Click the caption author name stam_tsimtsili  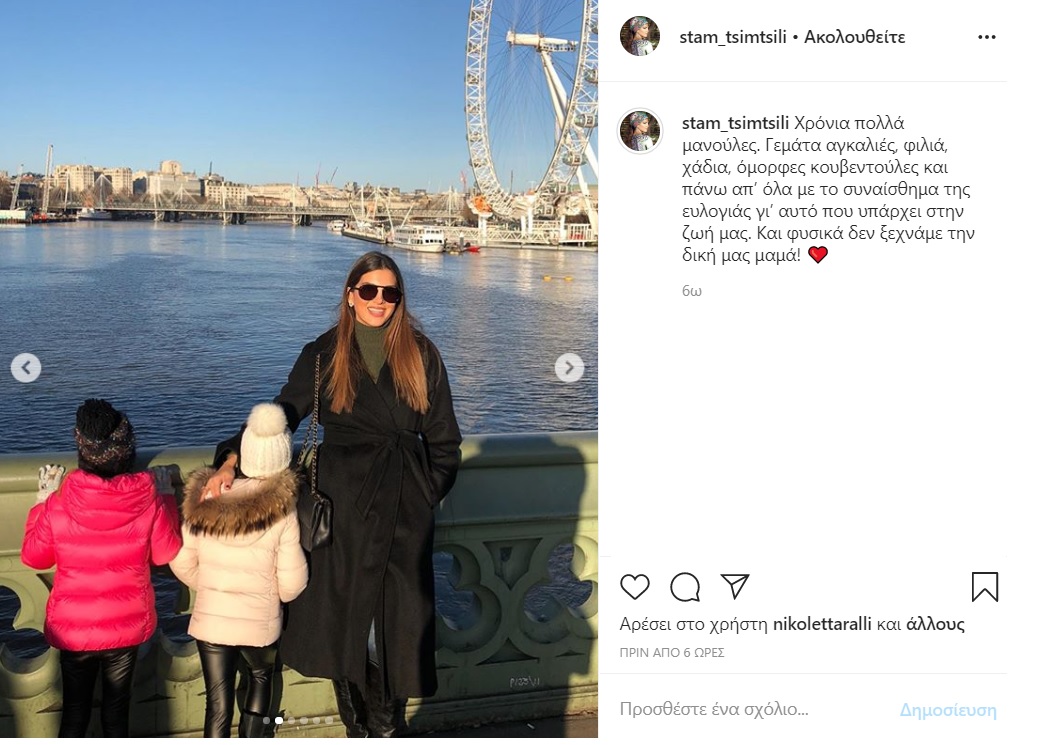(x=735, y=123)
